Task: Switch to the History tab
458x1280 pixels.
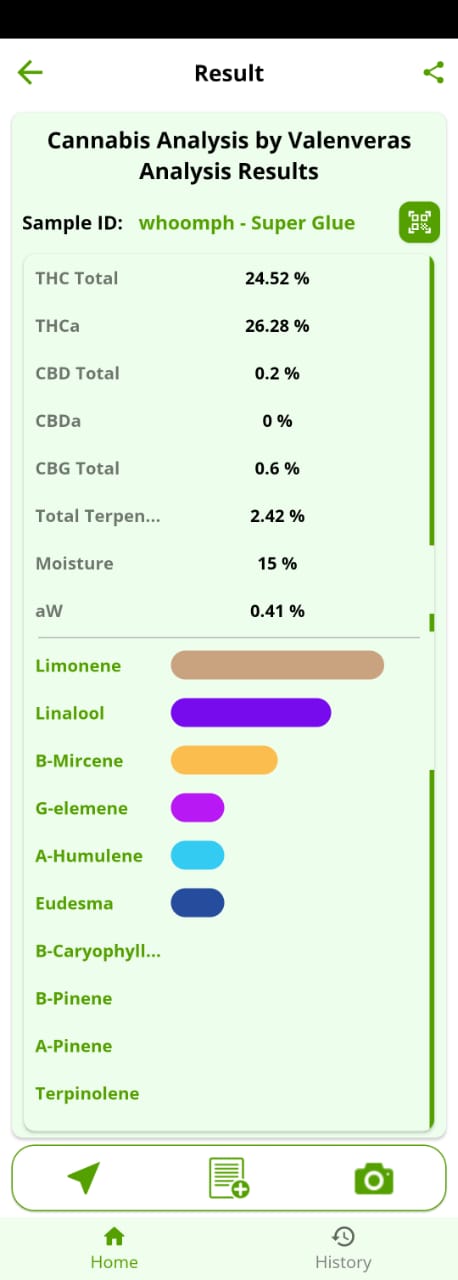Action: pyautogui.click(x=343, y=1248)
